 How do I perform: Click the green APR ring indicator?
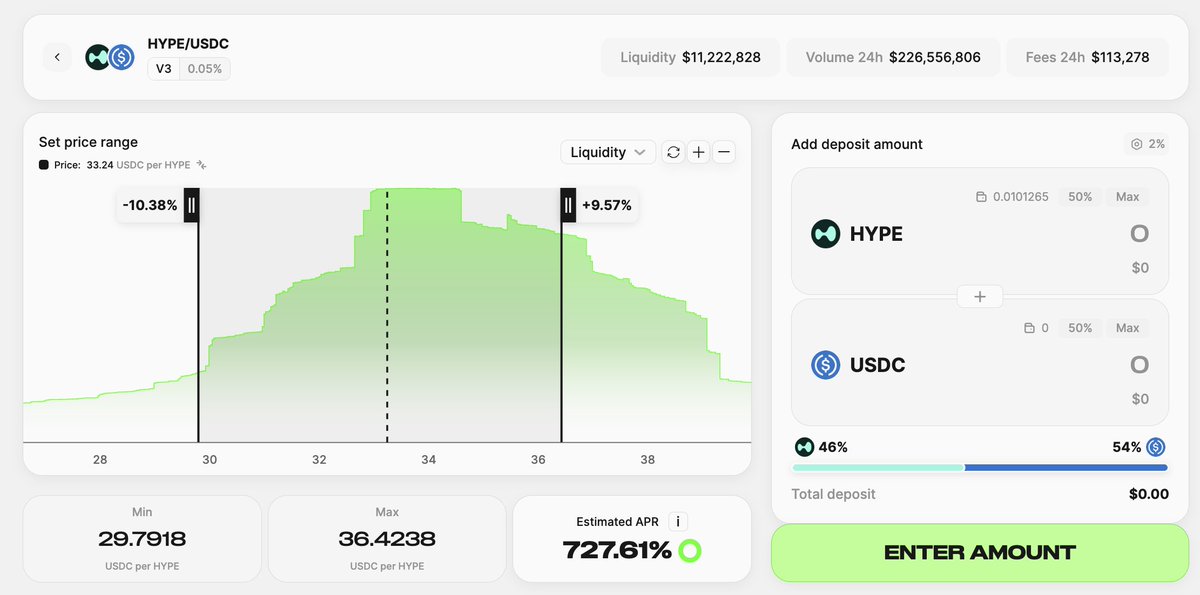689,550
